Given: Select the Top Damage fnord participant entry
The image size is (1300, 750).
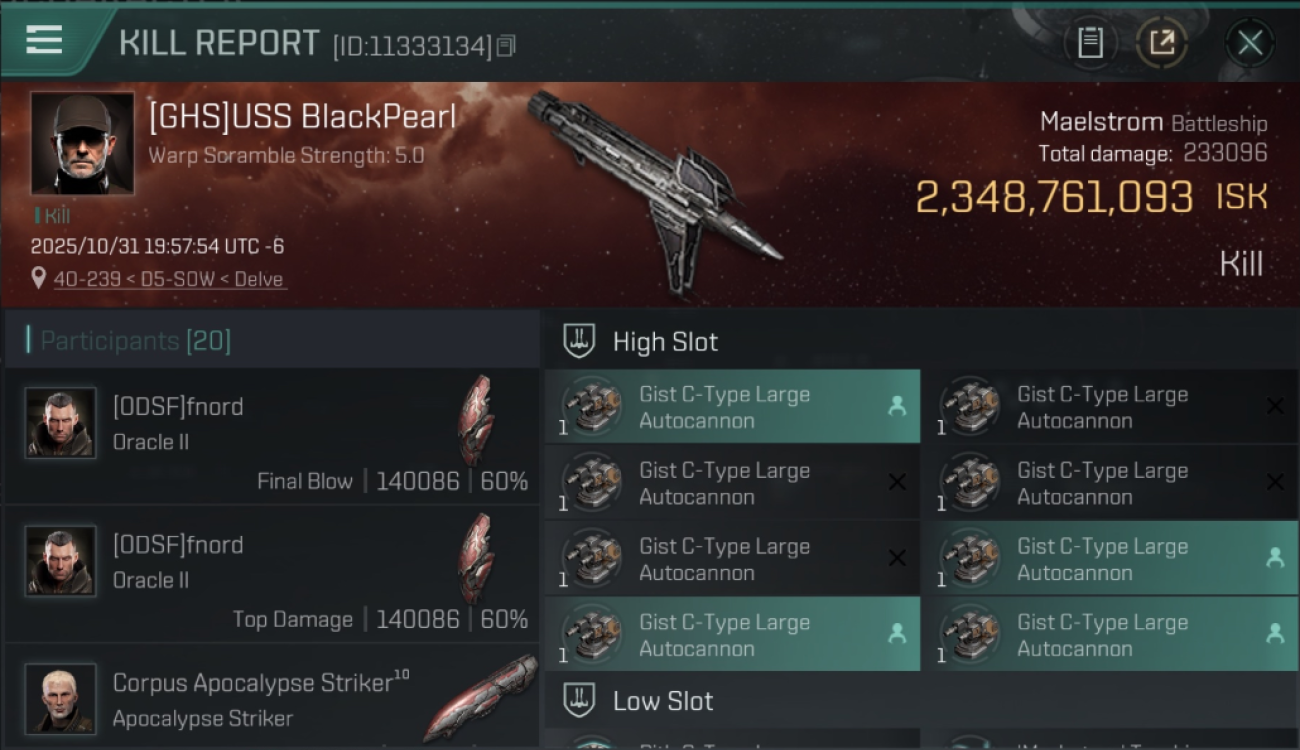Looking at the screenshot, I should pos(272,575).
